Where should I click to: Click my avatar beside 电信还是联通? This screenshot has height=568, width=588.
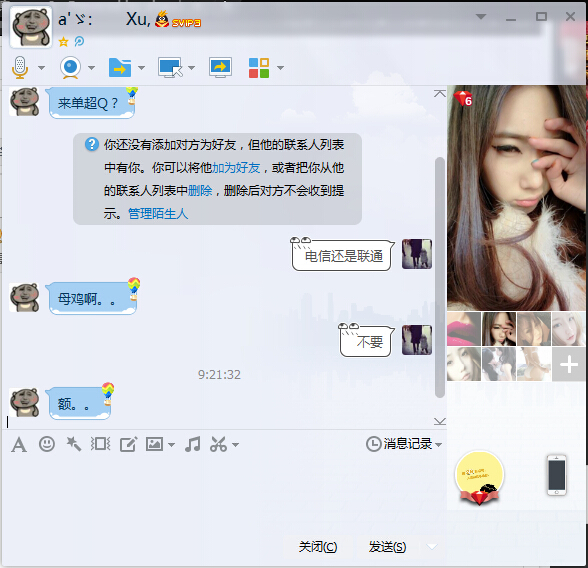coord(417,254)
